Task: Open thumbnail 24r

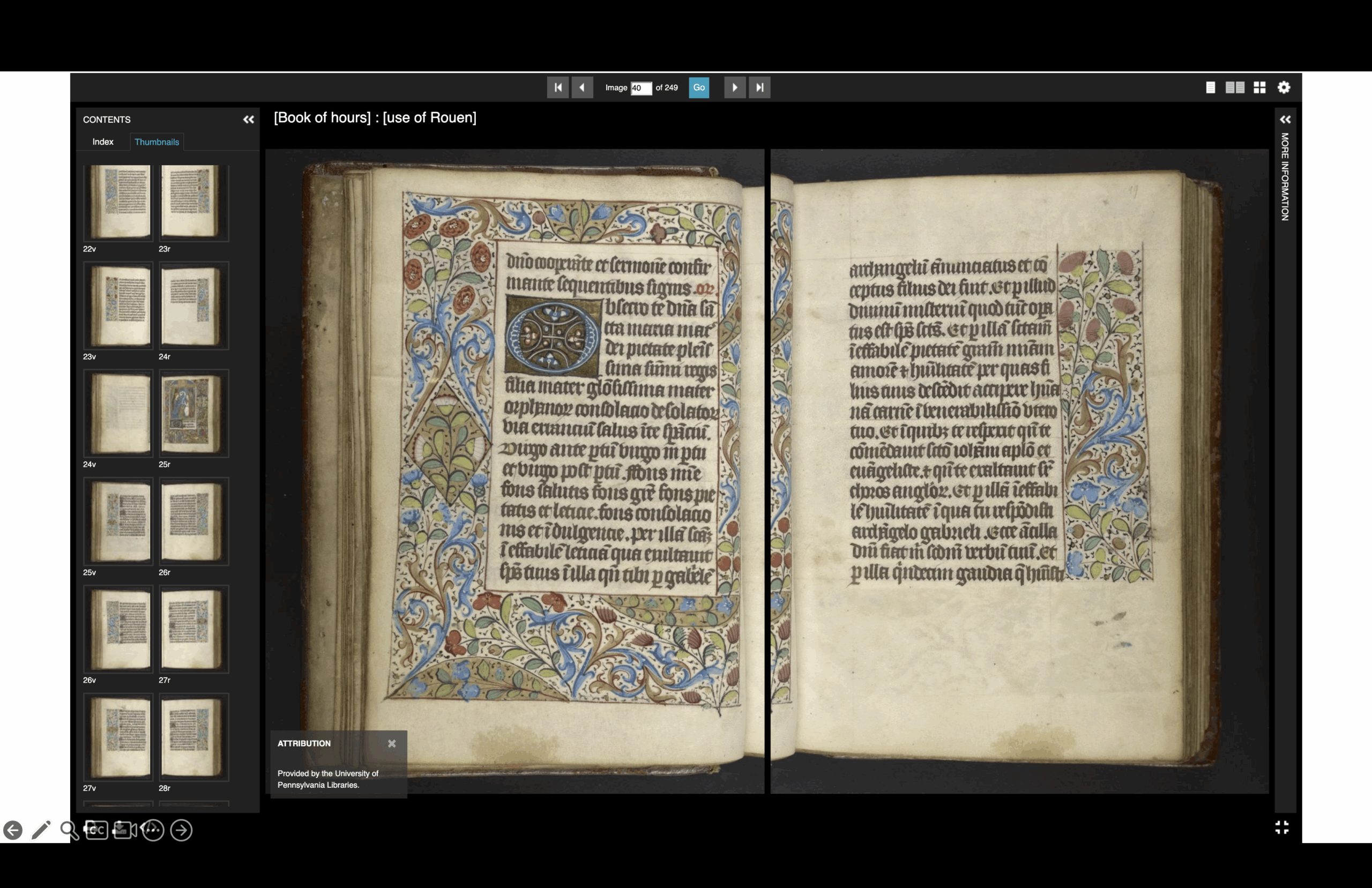Action: pyautogui.click(x=193, y=305)
